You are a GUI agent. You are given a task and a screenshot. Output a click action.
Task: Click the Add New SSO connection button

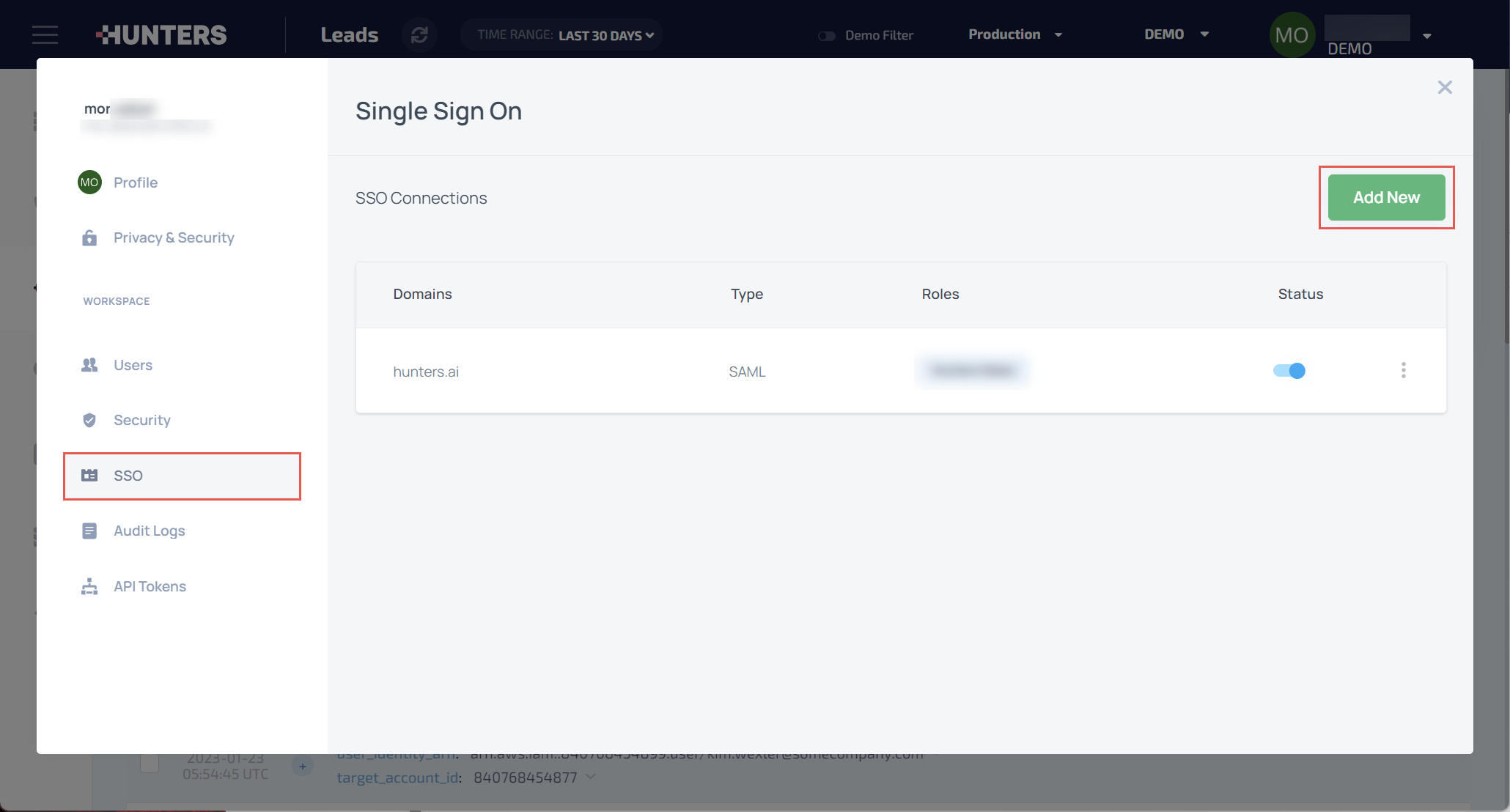[1386, 197]
